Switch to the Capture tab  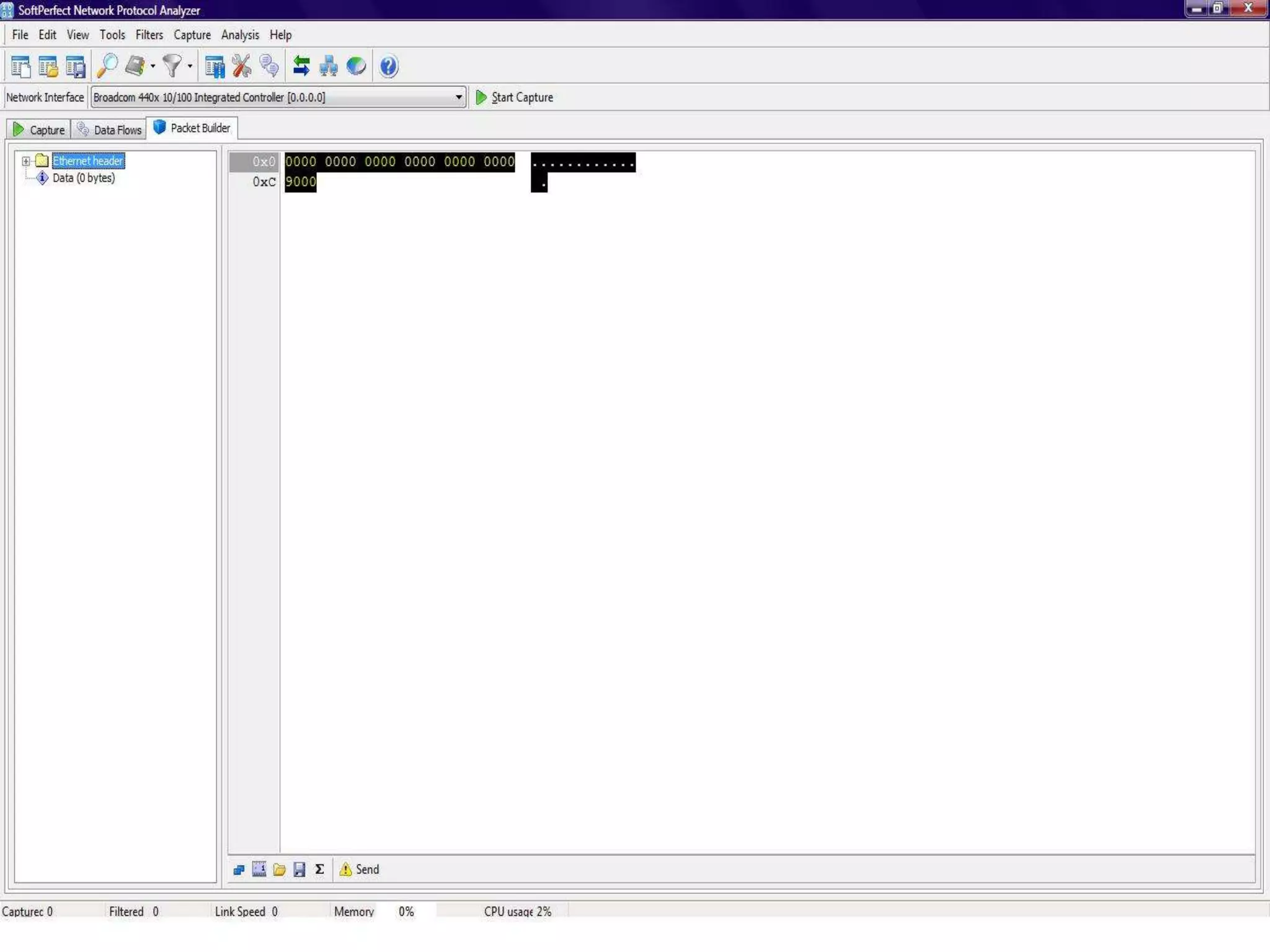click(38, 130)
